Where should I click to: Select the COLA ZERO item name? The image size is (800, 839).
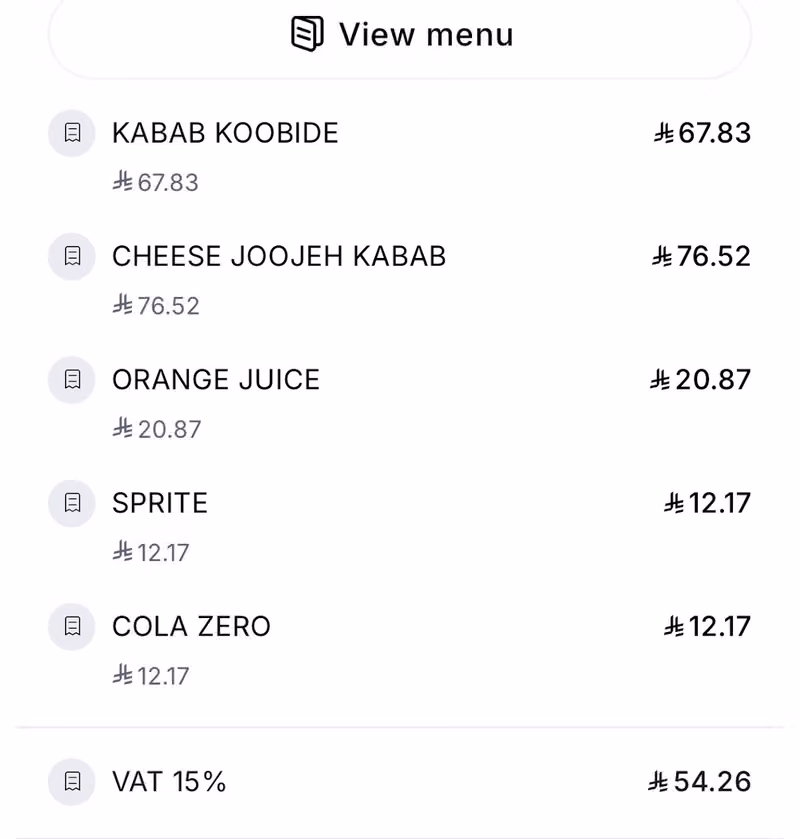click(x=192, y=627)
